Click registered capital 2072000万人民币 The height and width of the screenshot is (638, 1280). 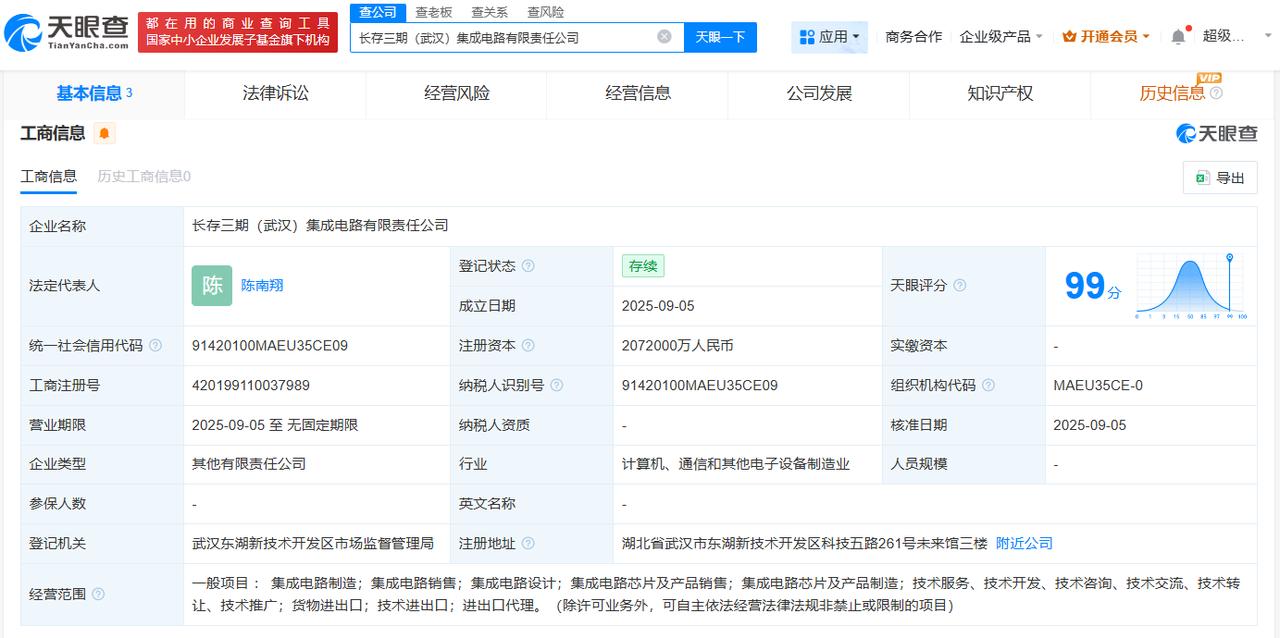[677, 345]
